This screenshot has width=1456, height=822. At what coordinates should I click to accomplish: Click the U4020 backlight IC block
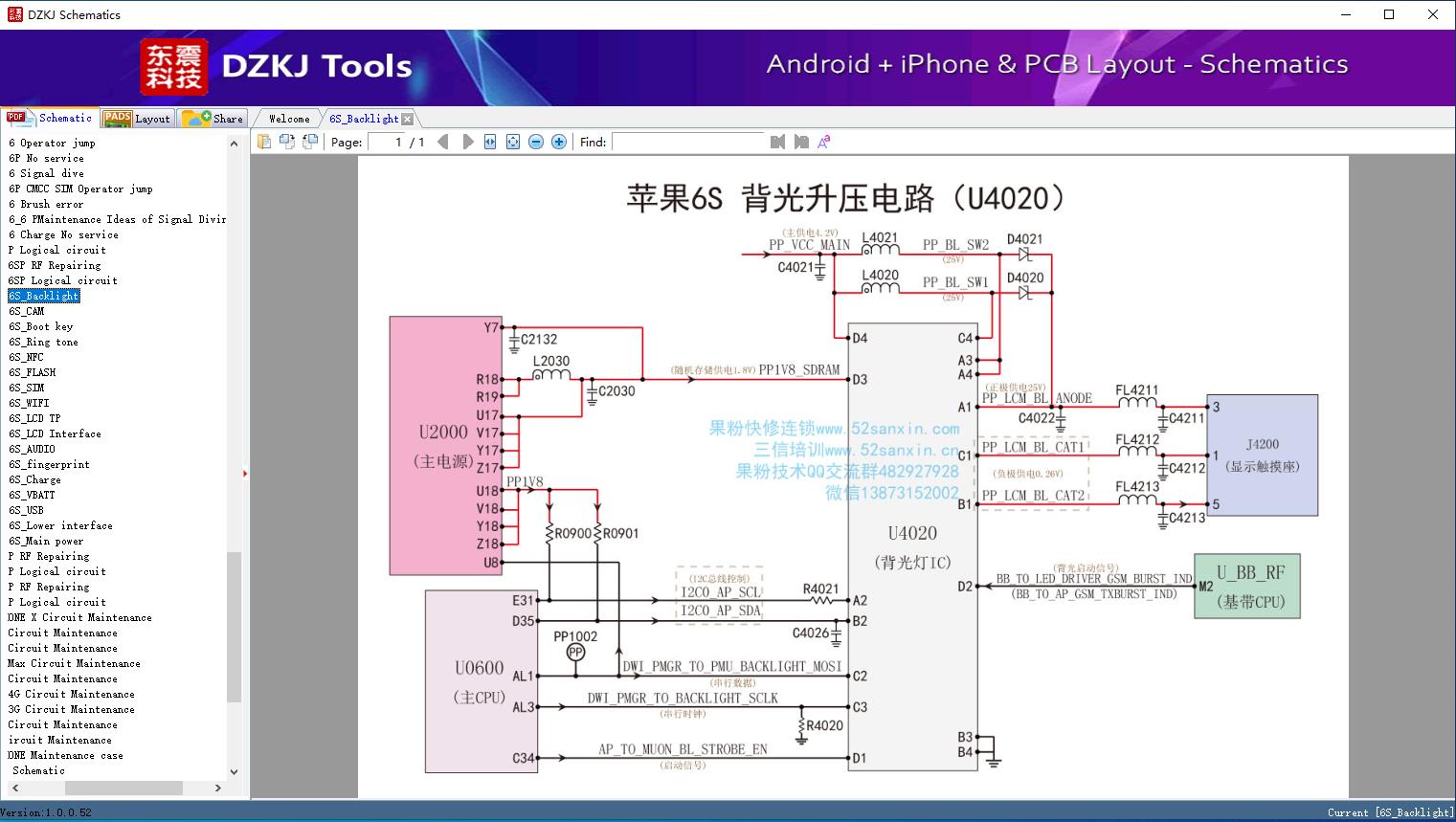[x=913, y=547]
